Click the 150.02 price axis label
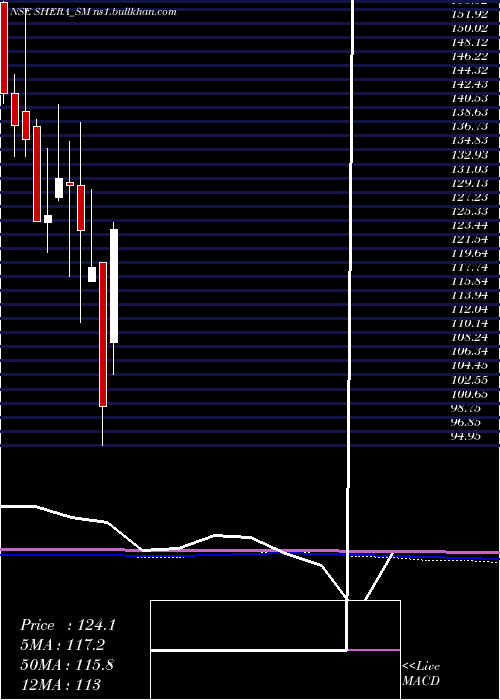Image resolution: width=500 pixels, height=700 pixels. click(469, 28)
